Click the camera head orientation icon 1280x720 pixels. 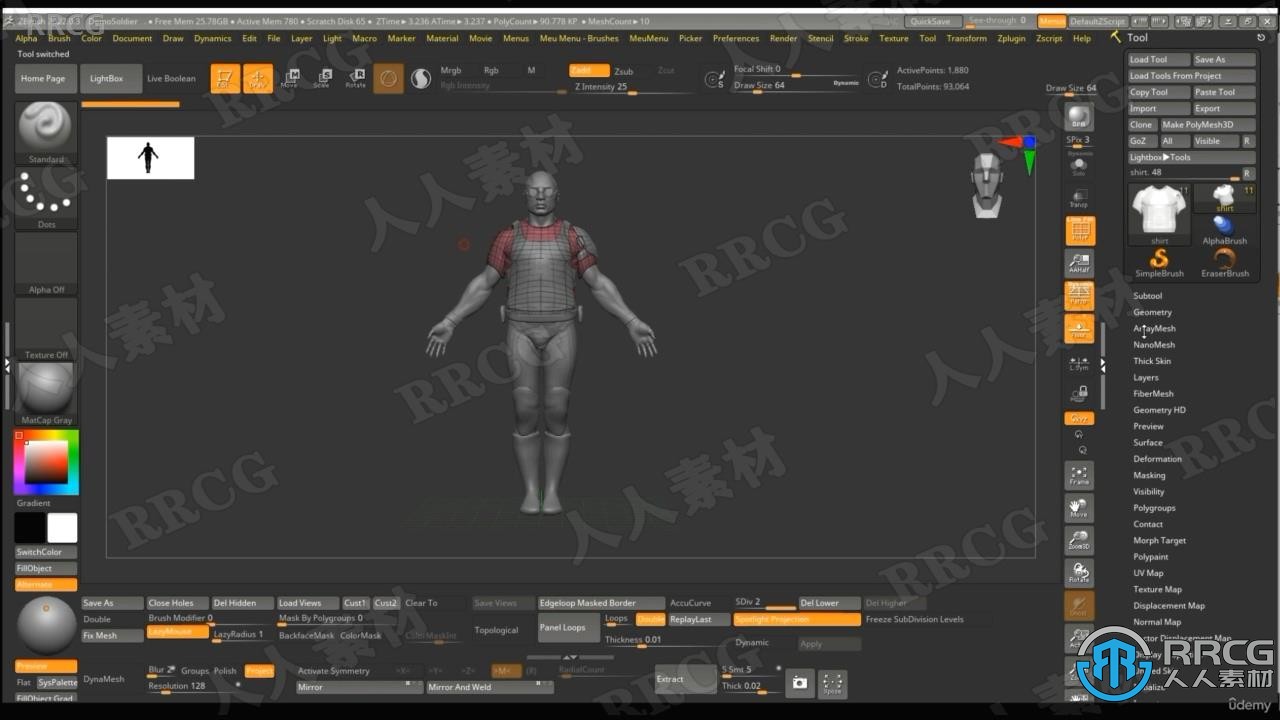(987, 186)
